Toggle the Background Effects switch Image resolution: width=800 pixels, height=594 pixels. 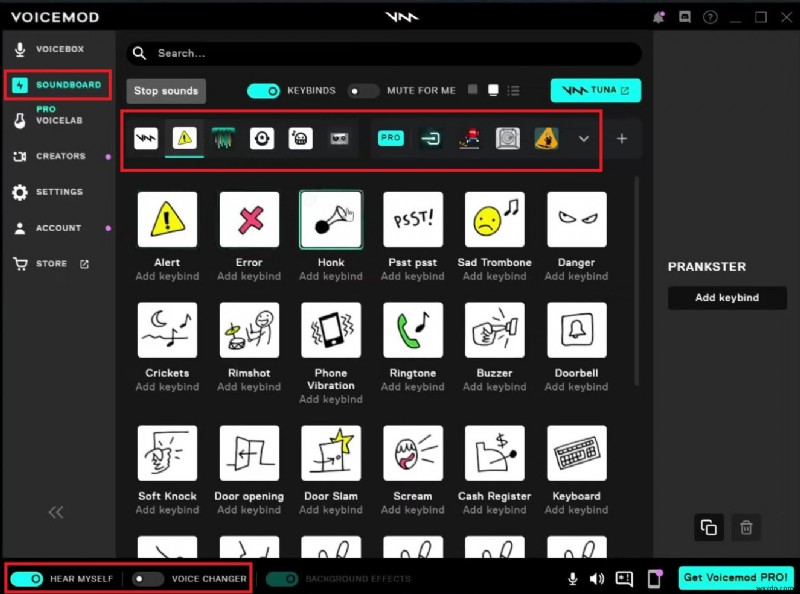[282, 579]
